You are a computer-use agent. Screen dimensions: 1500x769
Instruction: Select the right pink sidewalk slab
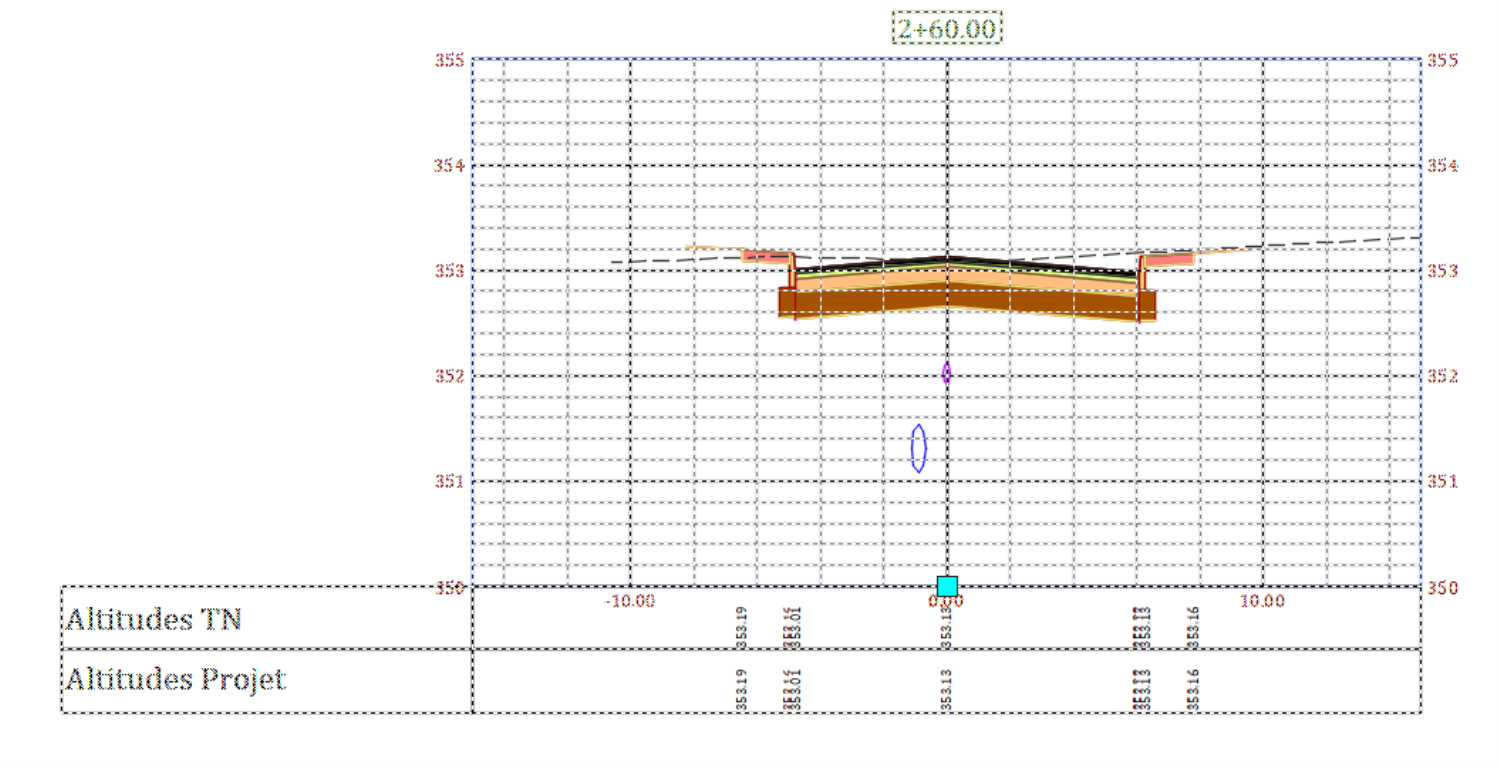[1169, 259]
